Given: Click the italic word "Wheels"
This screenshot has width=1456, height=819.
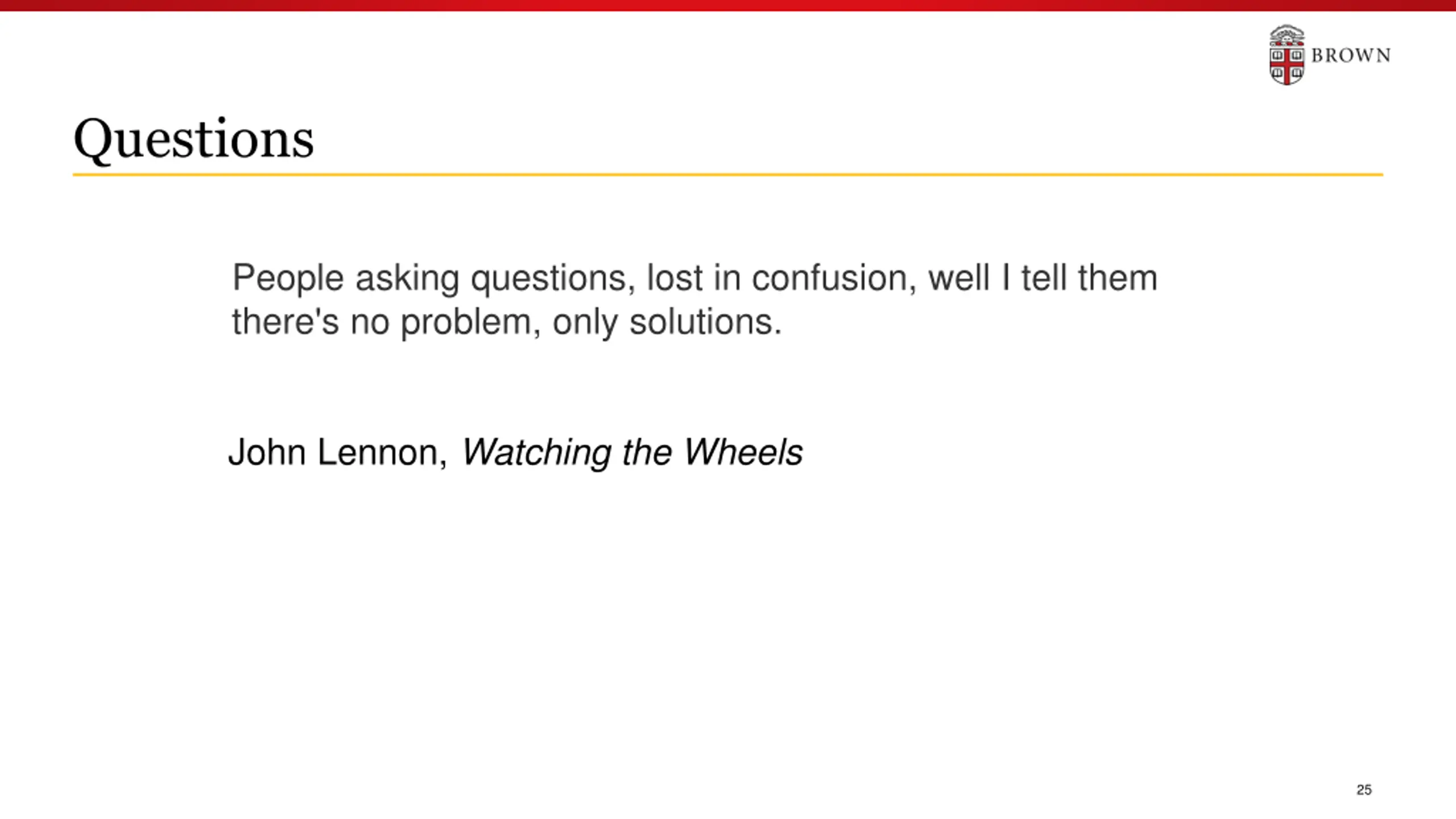Looking at the screenshot, I should 743,453.
